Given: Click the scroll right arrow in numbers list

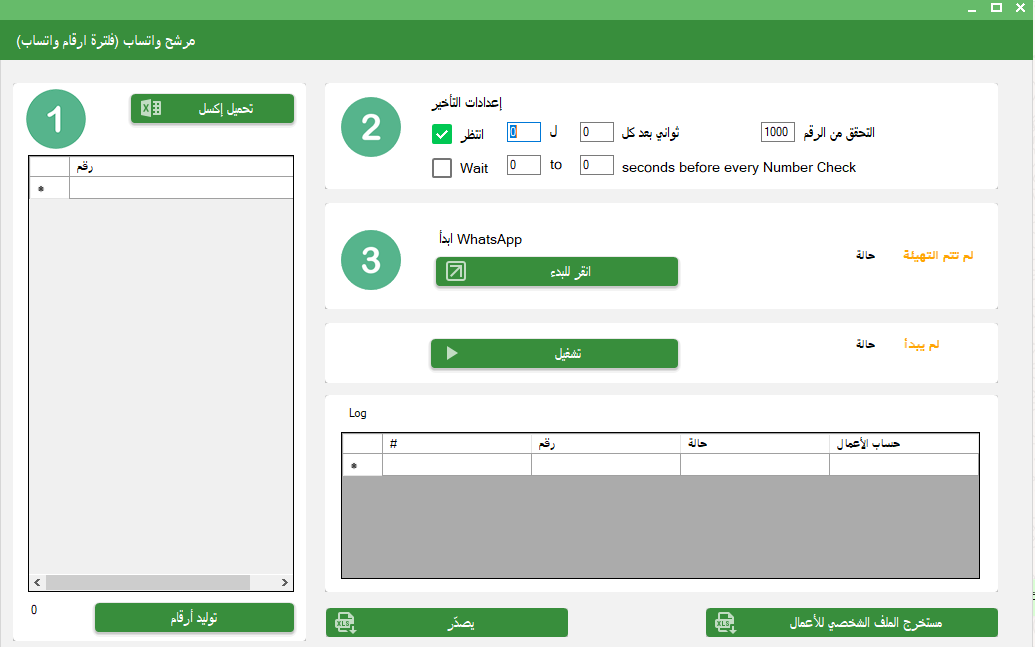Looking at the screenshot, I should (x=284, y=582).
